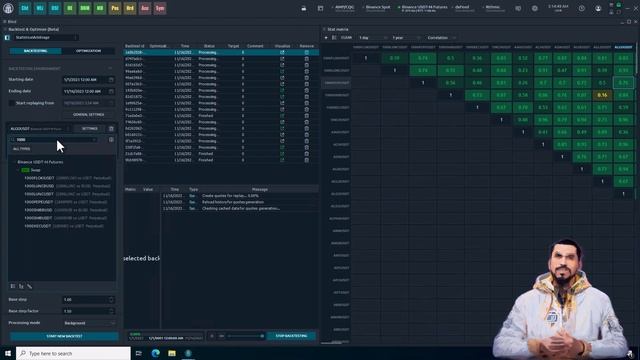Open the ALGOUSDT symbol dropdown
Image resolution: width=640 pixels, height=360 pixels.
tap(39, 129)
